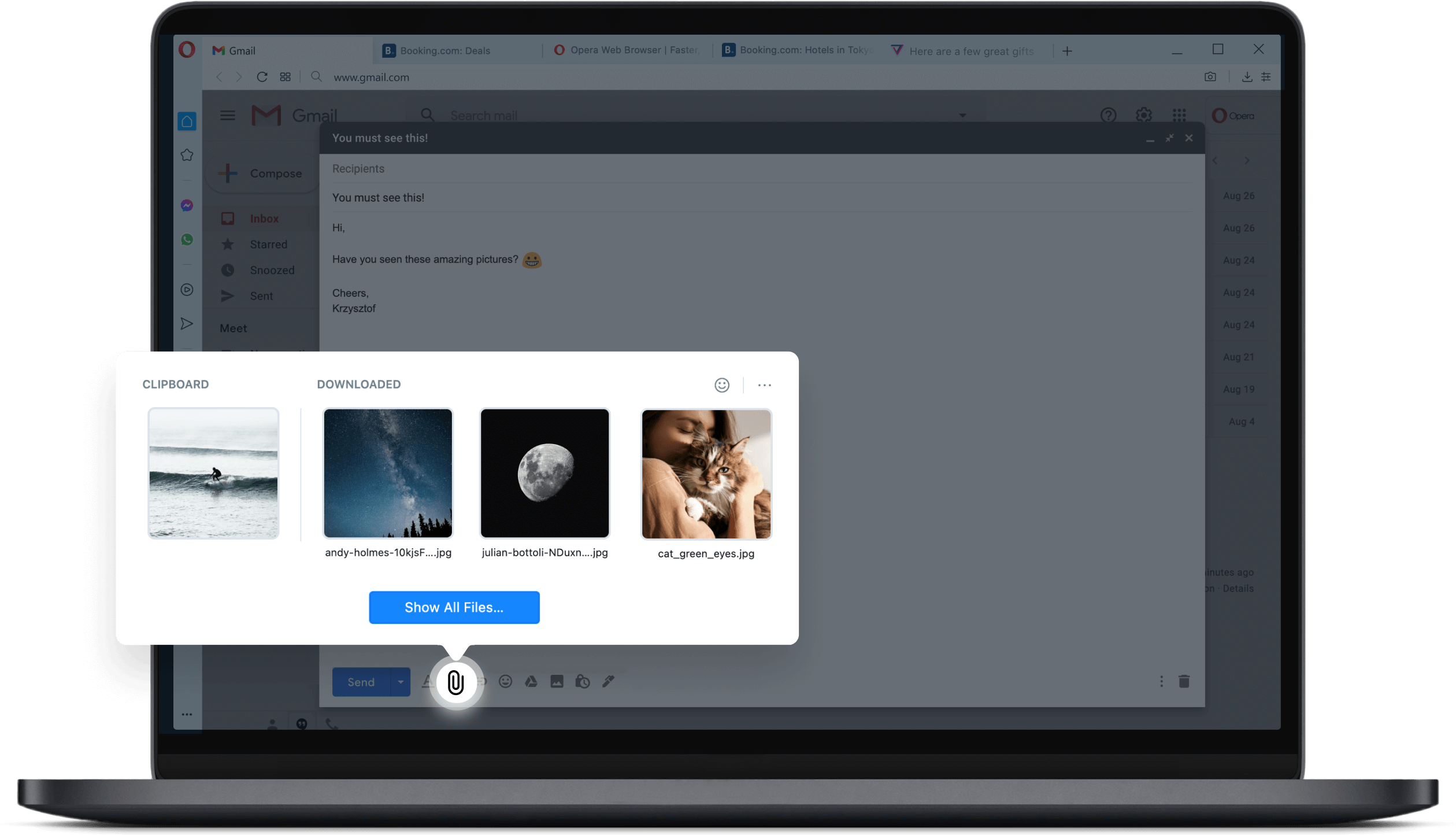
Task: Click the emoji icon in file picker
Action: (722, 384)
